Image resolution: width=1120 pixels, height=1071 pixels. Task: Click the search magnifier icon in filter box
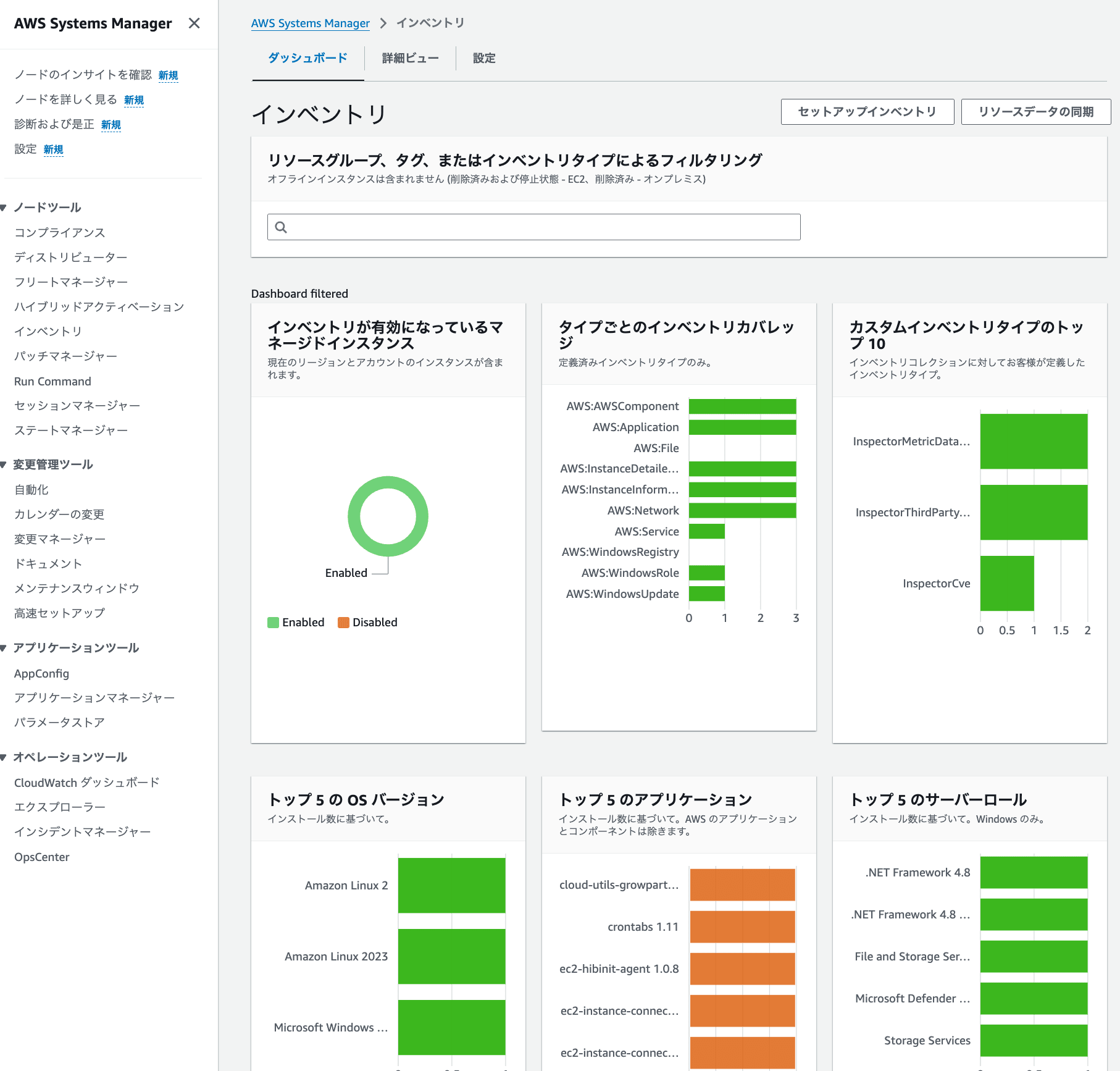(x=281, y=227)
